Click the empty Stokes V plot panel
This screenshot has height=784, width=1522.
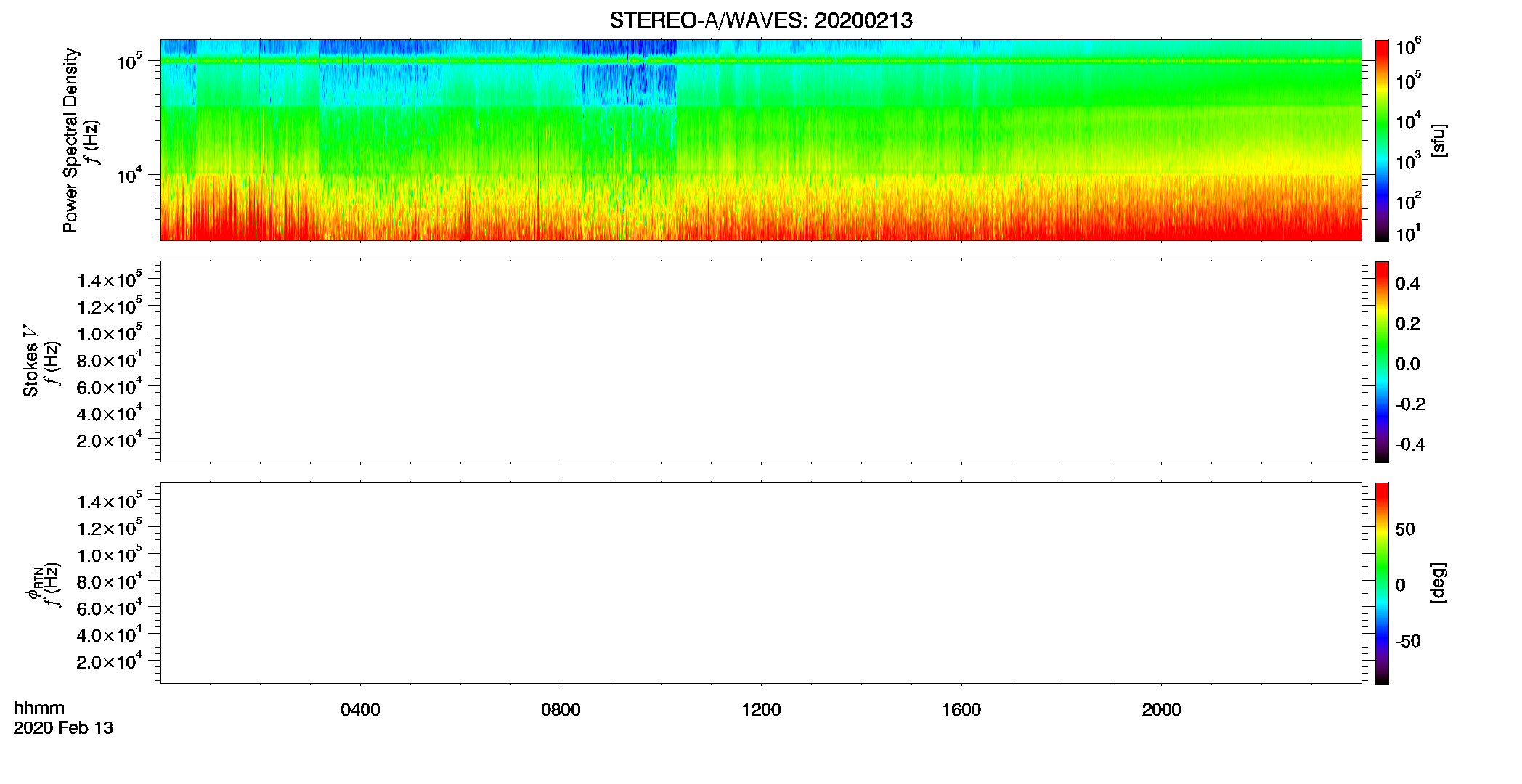[x=761, y=362]
